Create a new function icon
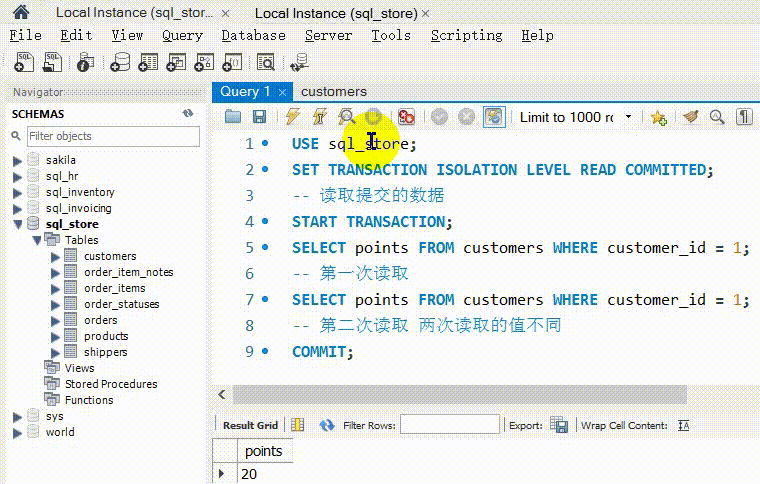760x484 pixels. 232,62
